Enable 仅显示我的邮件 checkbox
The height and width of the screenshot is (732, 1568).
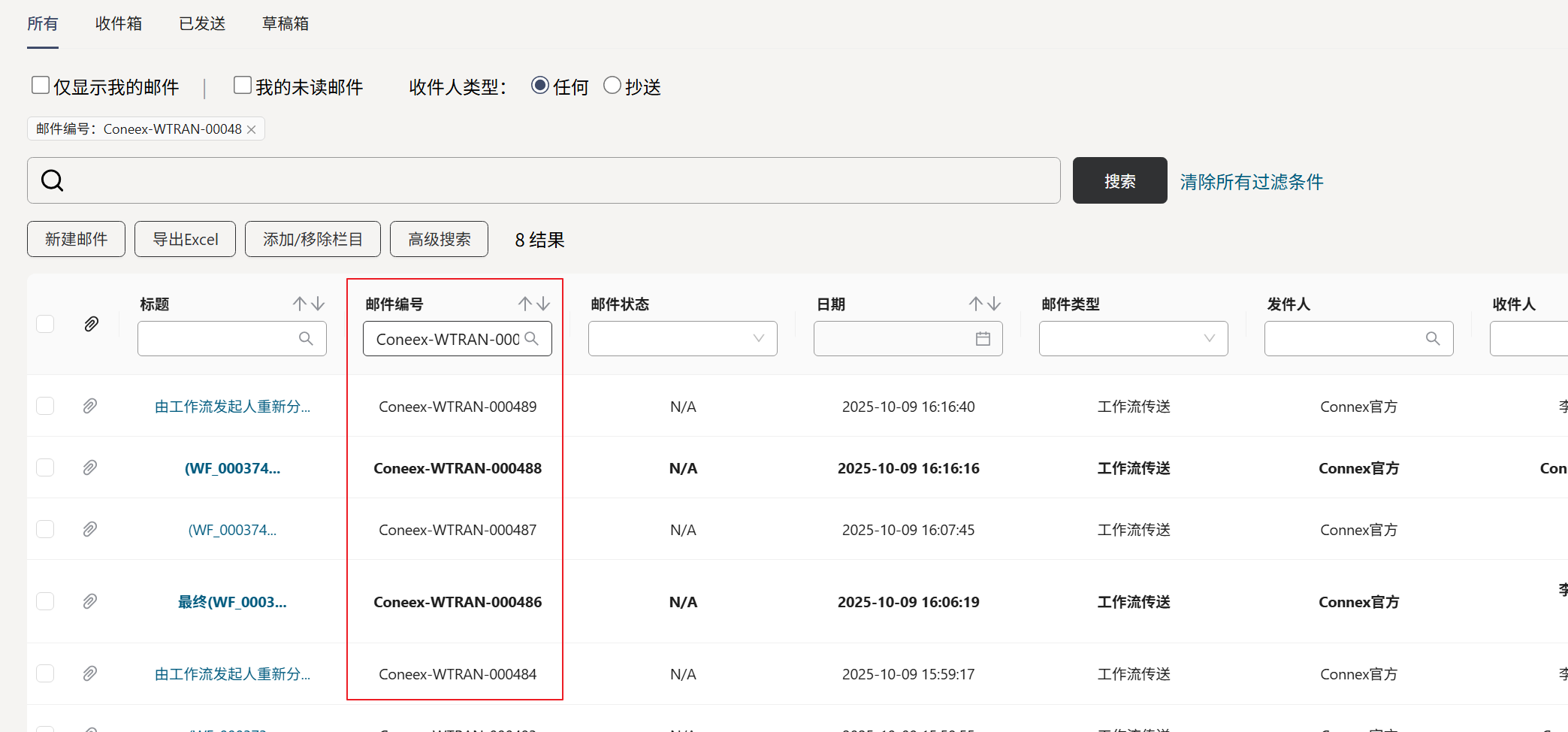coord(41,86)
